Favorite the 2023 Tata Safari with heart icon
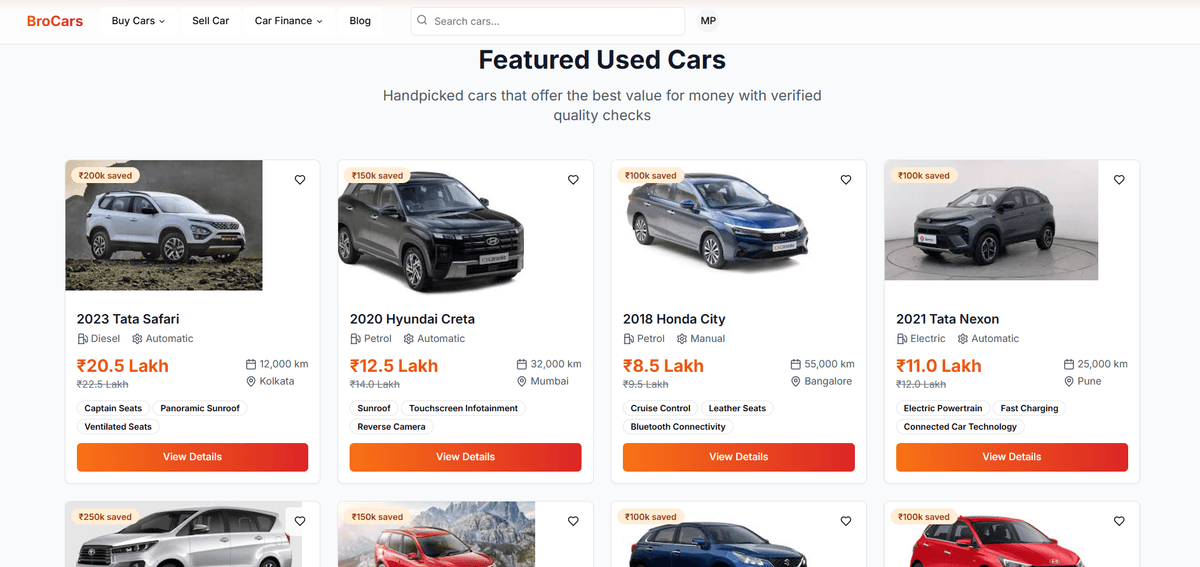Image resolution: width=1200 pixels, height=567 pixels. click(x=300, y=180)
